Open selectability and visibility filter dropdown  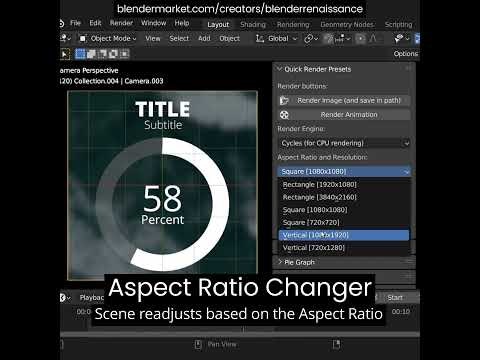click(402, 39)
